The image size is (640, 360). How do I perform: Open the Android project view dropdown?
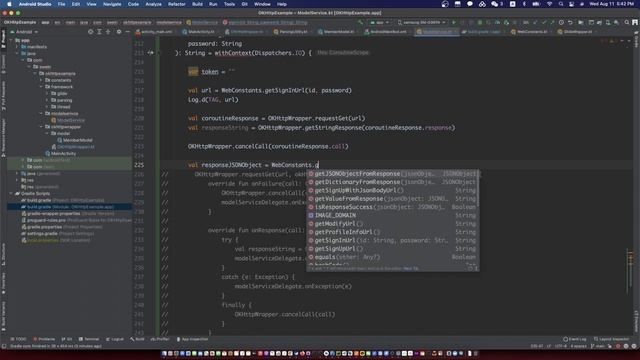(x=24, y=31)
